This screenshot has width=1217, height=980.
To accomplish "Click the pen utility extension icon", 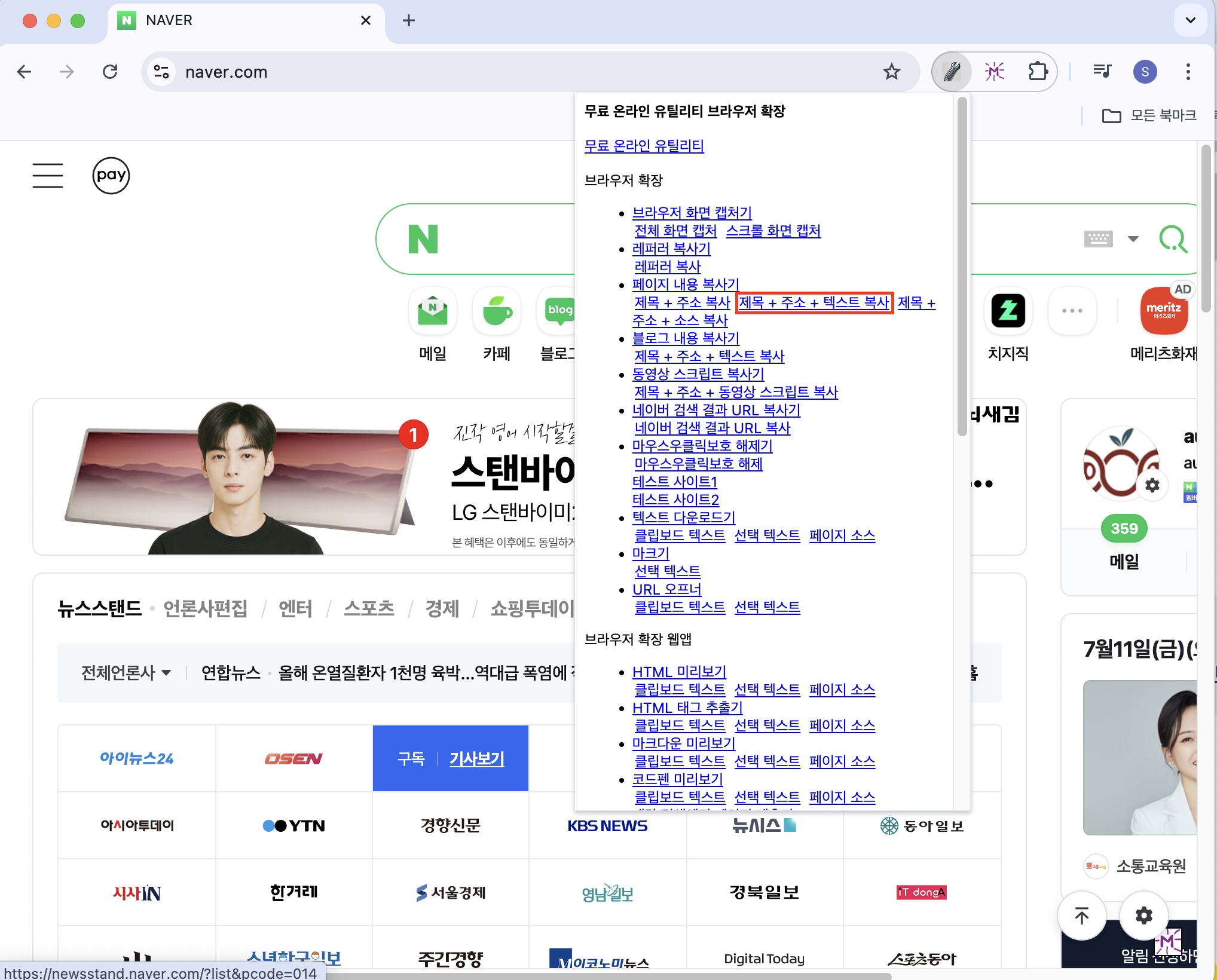I will click(952, 72).
